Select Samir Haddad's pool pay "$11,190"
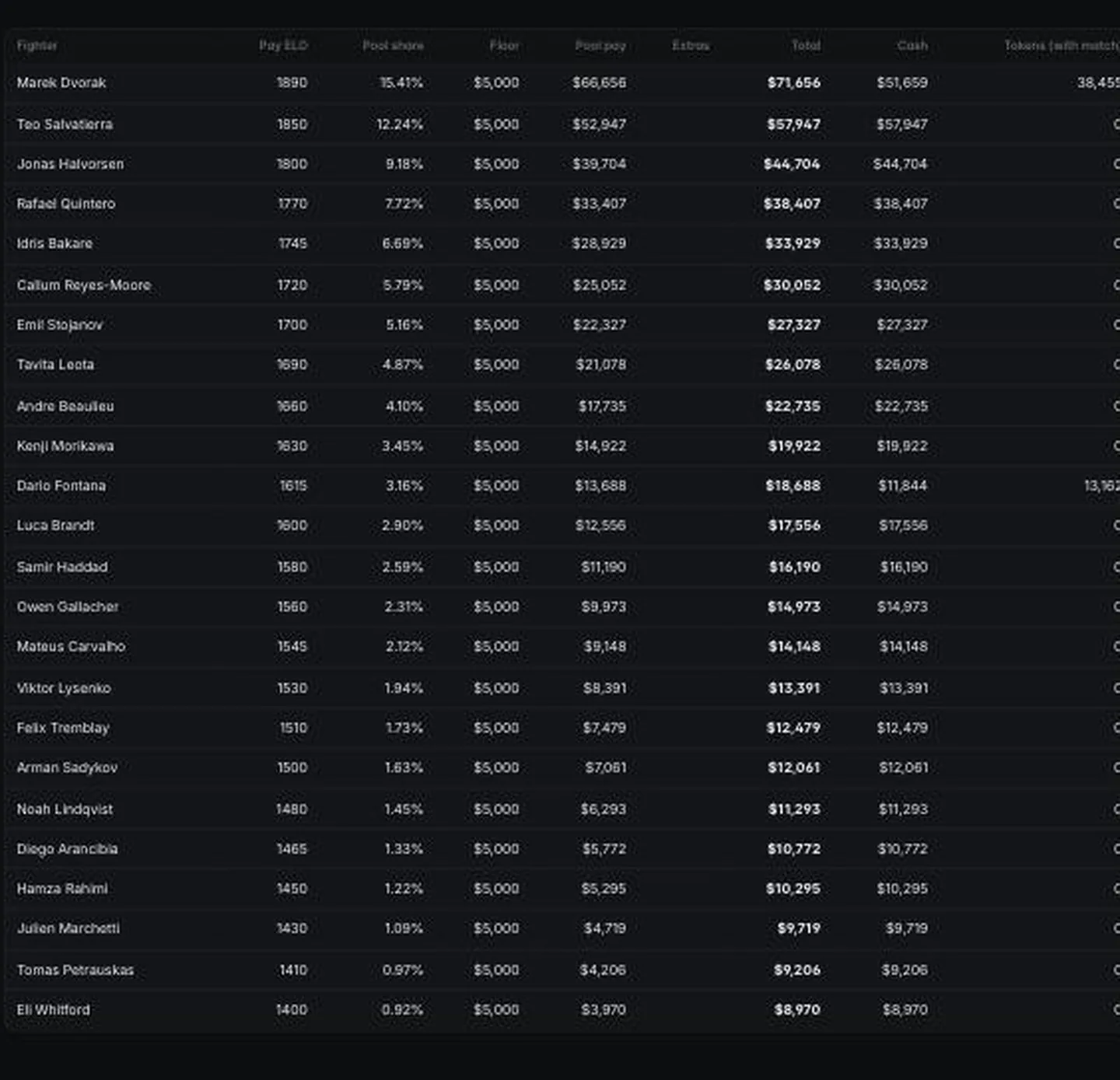 pos(604,568)
